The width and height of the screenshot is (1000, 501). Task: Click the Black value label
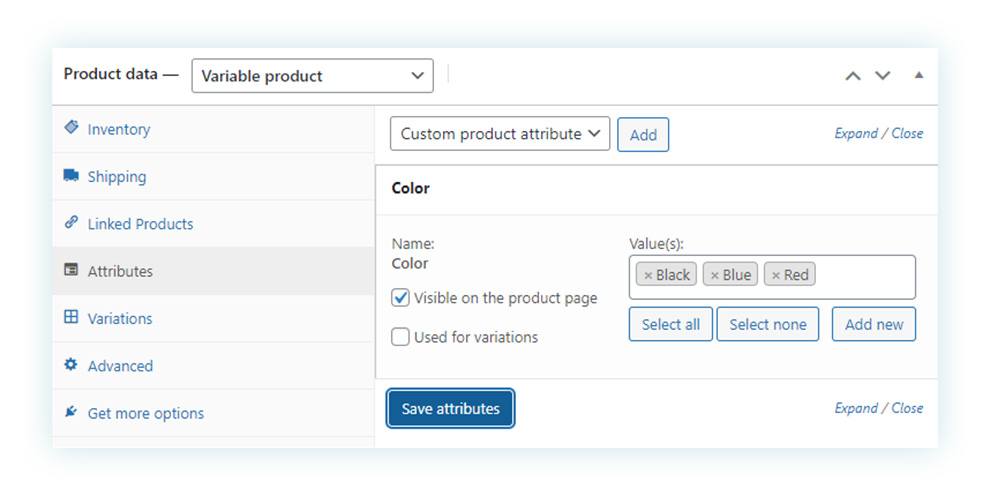click(x=673, y=275)
